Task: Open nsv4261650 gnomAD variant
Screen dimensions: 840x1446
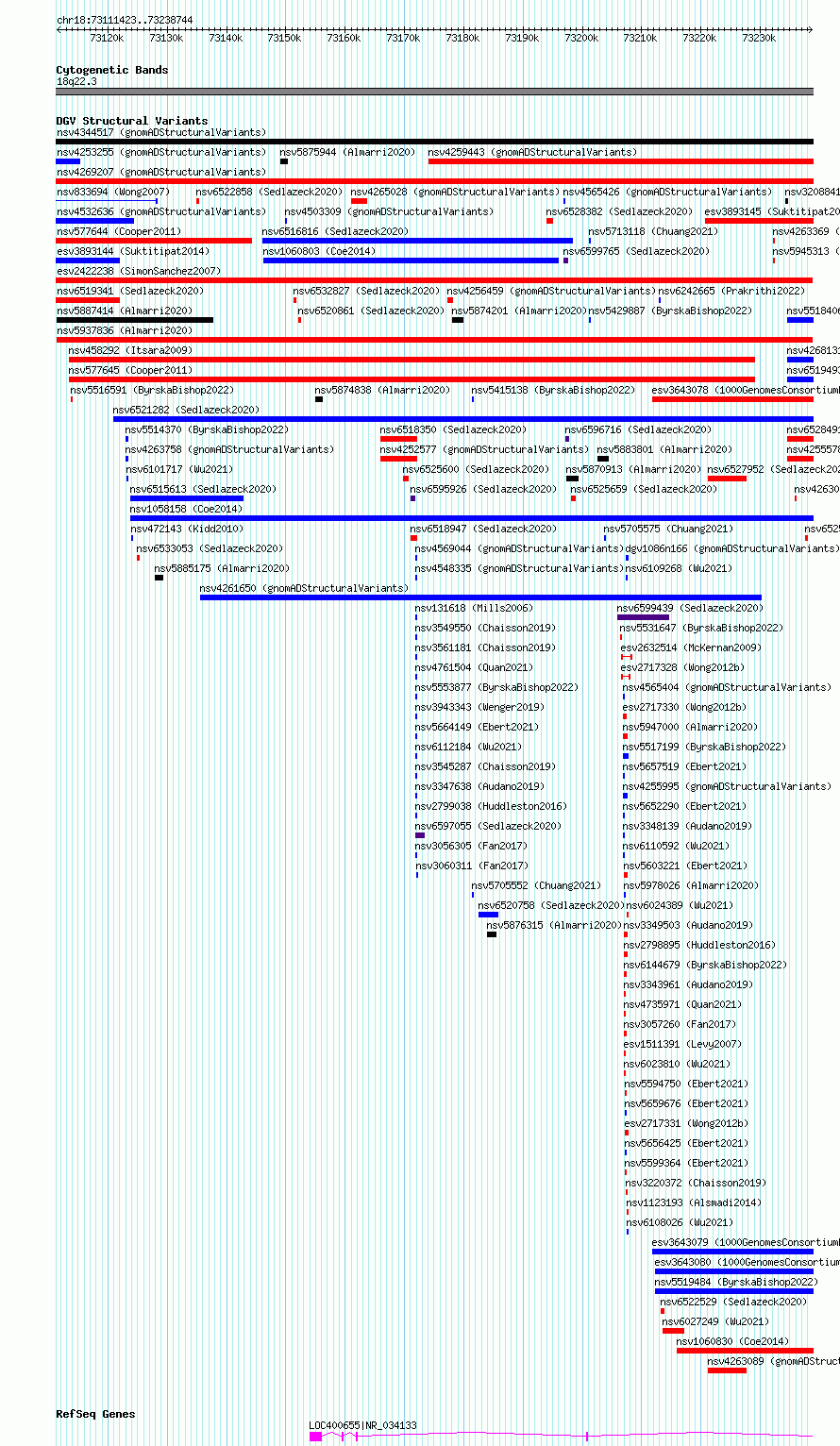Action: (x=304, y=588)
